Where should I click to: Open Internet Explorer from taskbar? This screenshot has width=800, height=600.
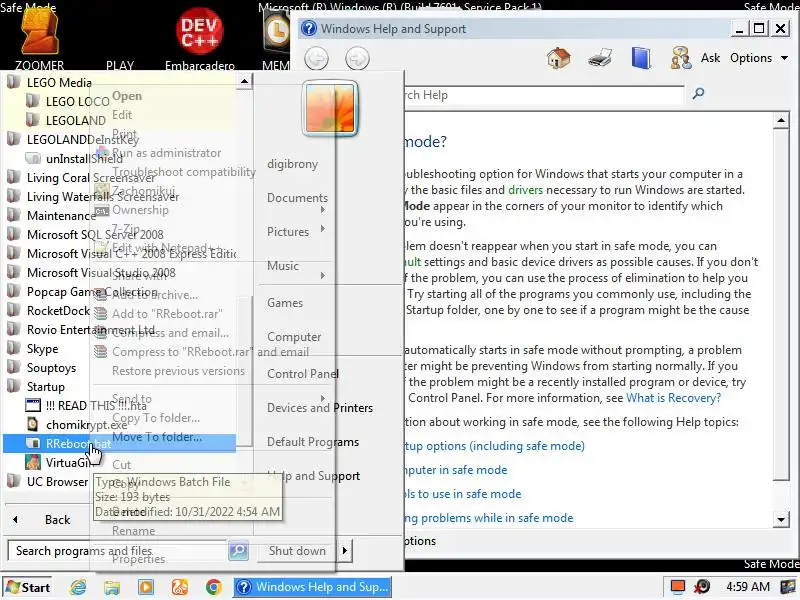pos(79,587)
